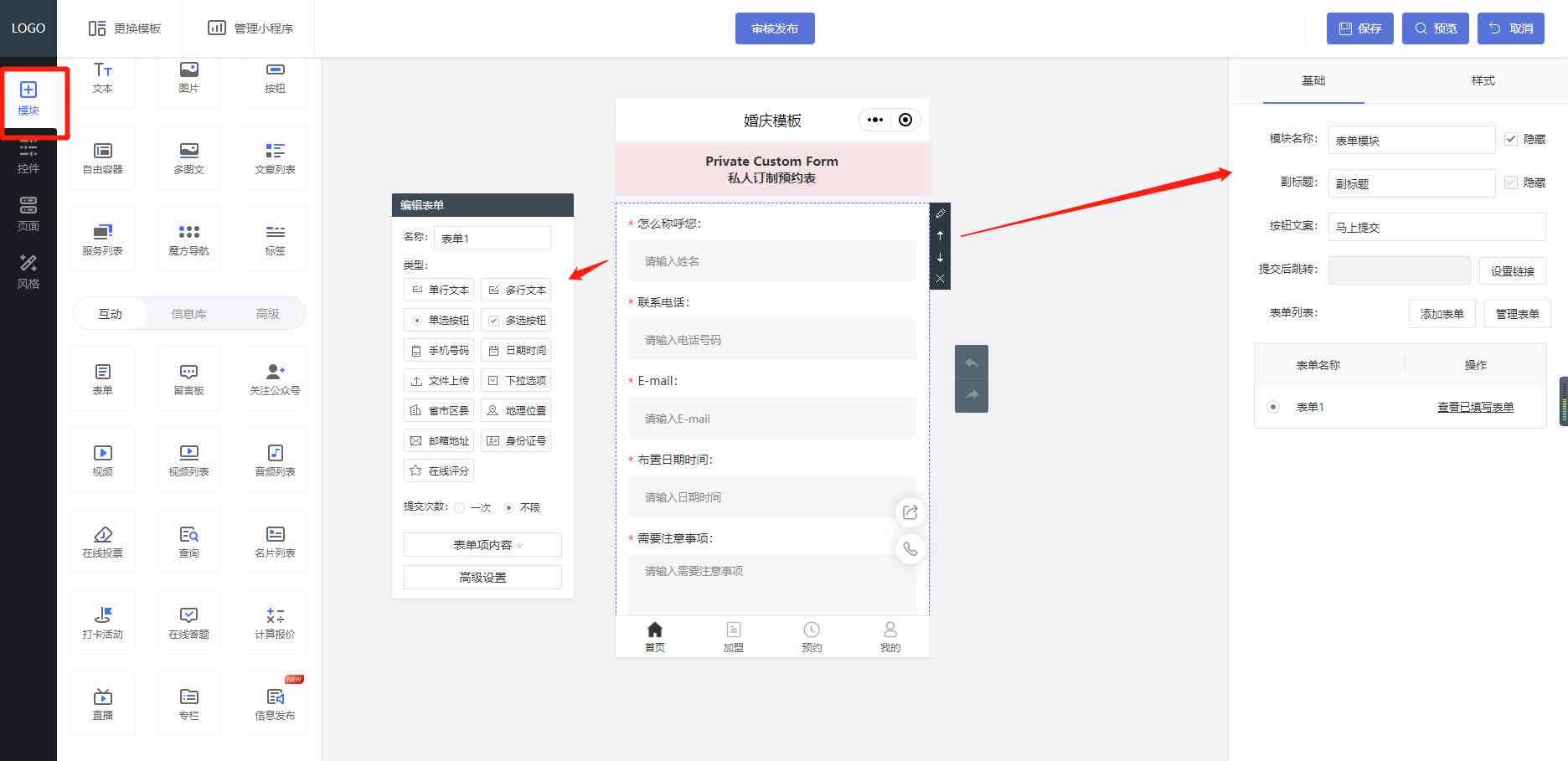Image resolution: width=1568 pixels, height=761 pixels.
Task: Switch to the 样式 tab
Action: [1483, 80]
